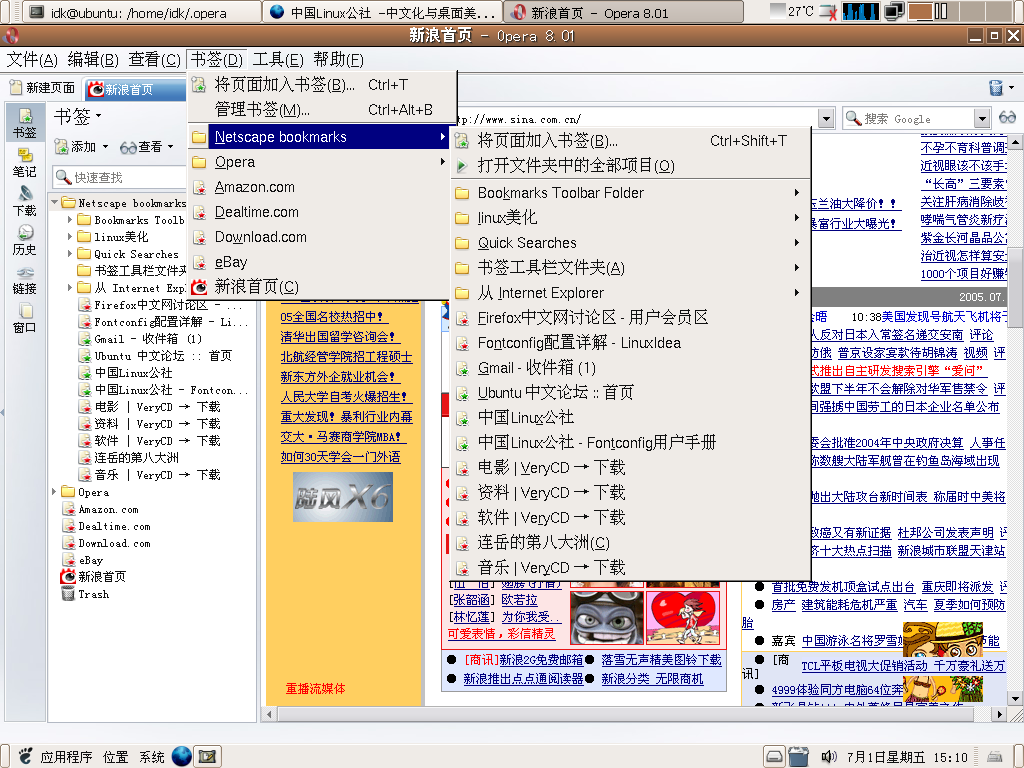Open the Windows (窗口) panel icon

click(25, 319)
